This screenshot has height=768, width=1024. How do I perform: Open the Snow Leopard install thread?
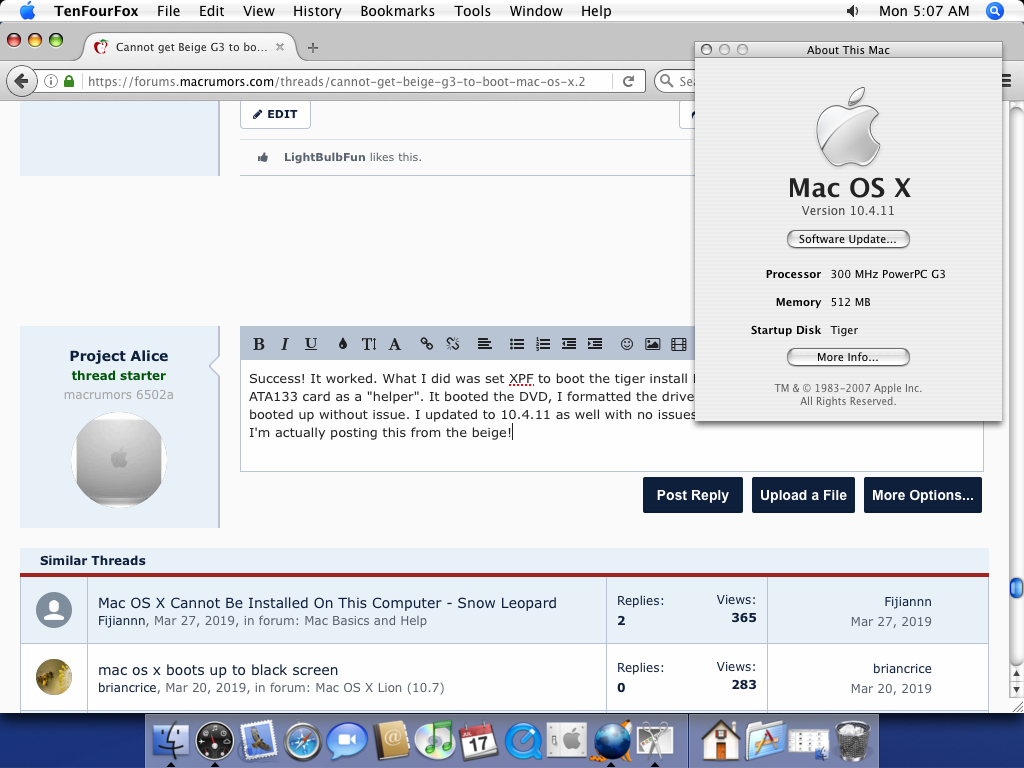pos(327,603)
